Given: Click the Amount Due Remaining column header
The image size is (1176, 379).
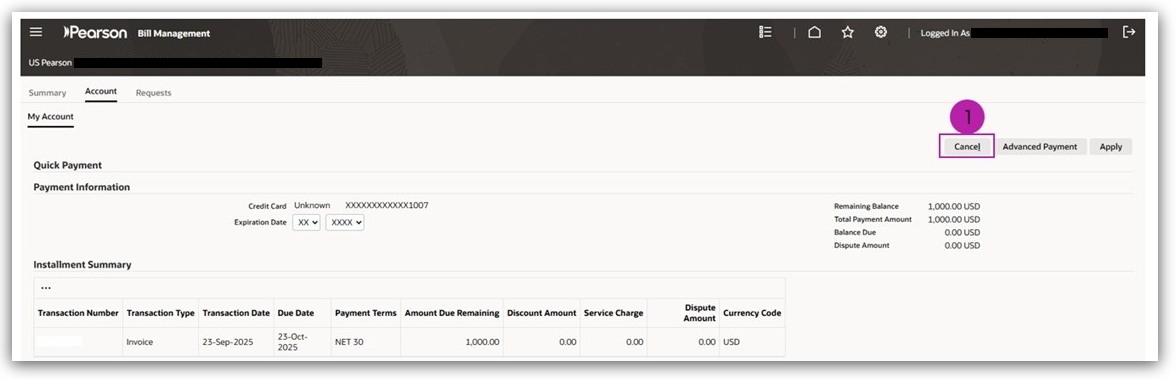Looking at the screenshot, I should click(x=452, y=313).
